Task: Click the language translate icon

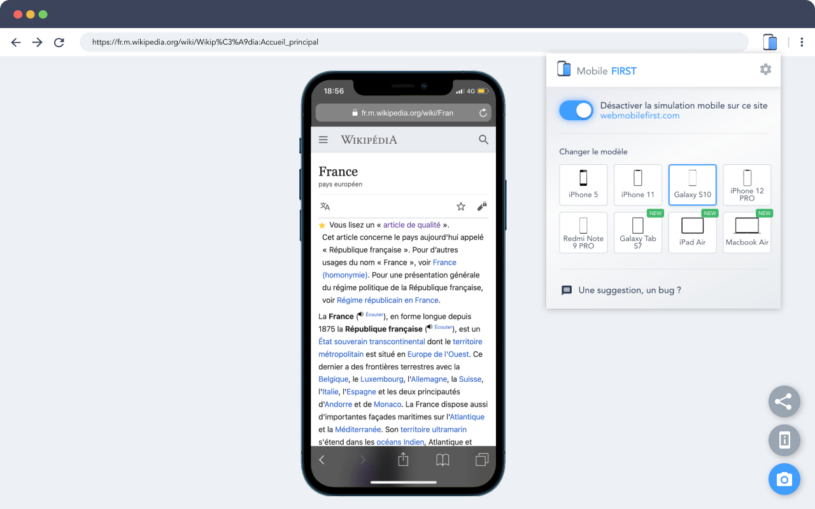Action: 325,206
